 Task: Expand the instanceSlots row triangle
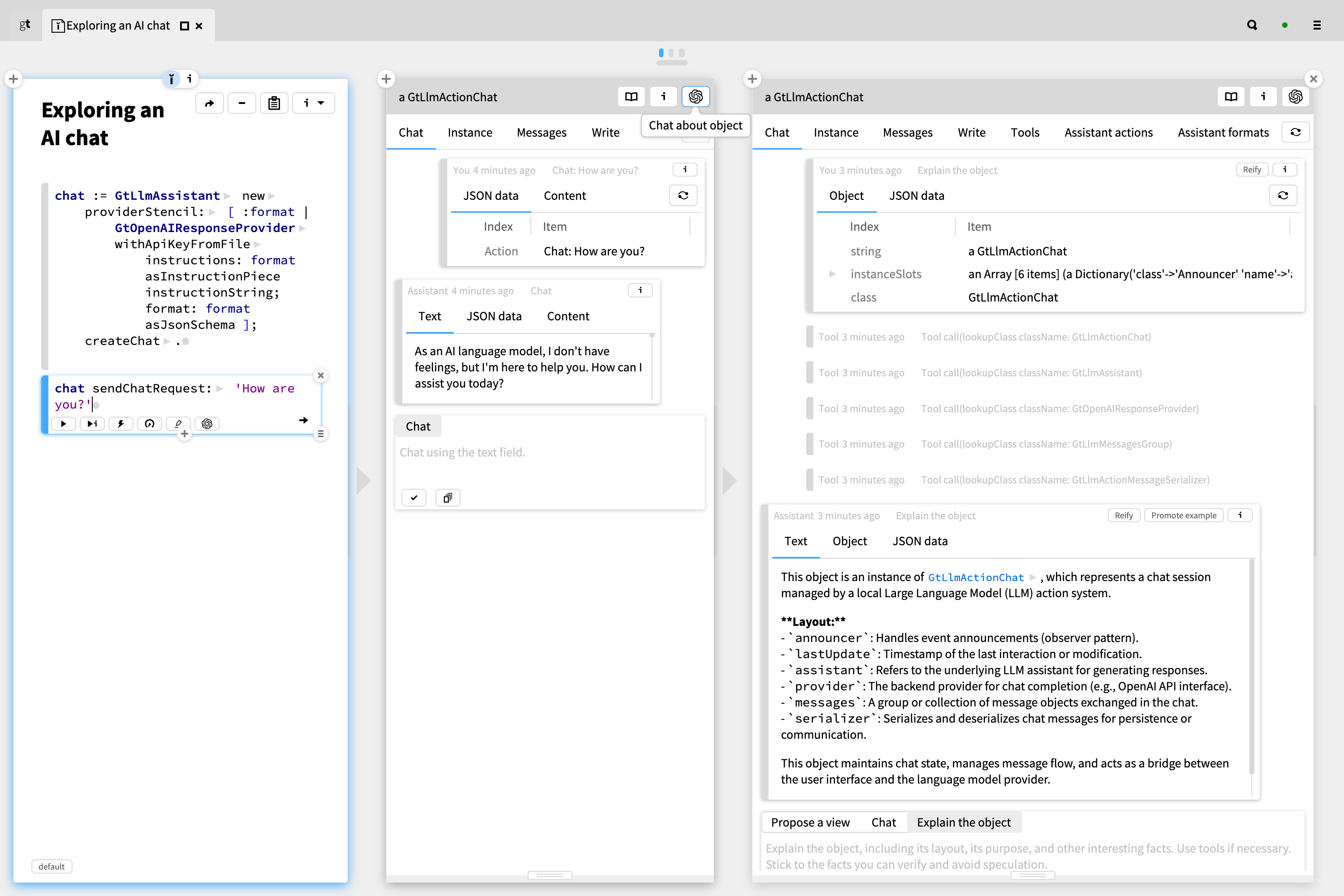coord(832,274)
